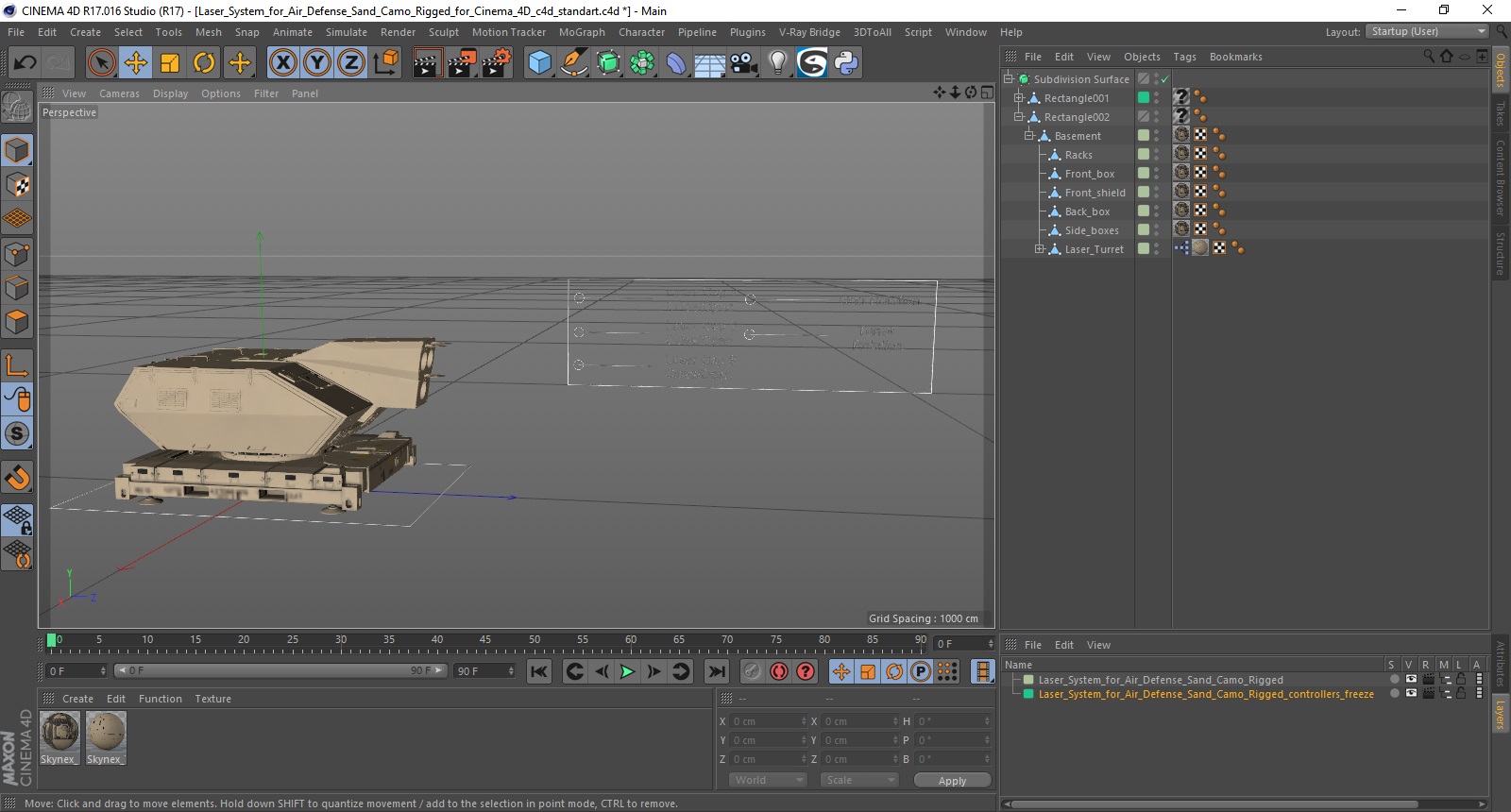This screenshot has height=812, width=1511.
Task: Open the Spline Pen tool
Action: [x=574, y=63]
